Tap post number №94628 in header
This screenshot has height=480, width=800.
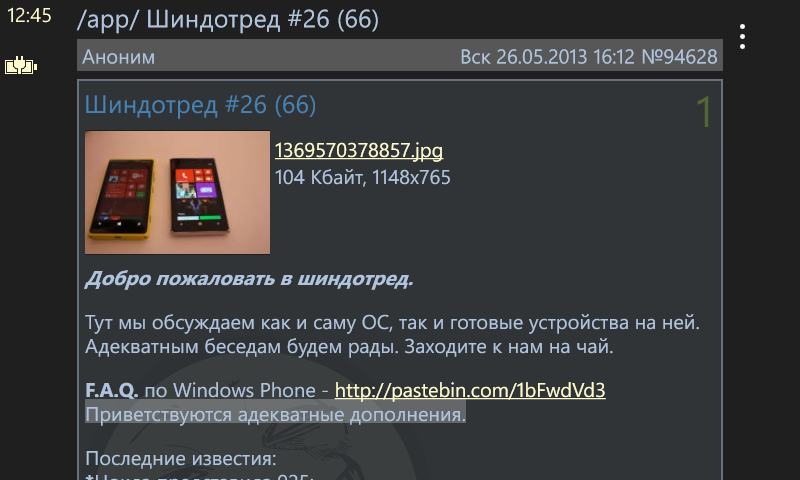pos(680,57)
